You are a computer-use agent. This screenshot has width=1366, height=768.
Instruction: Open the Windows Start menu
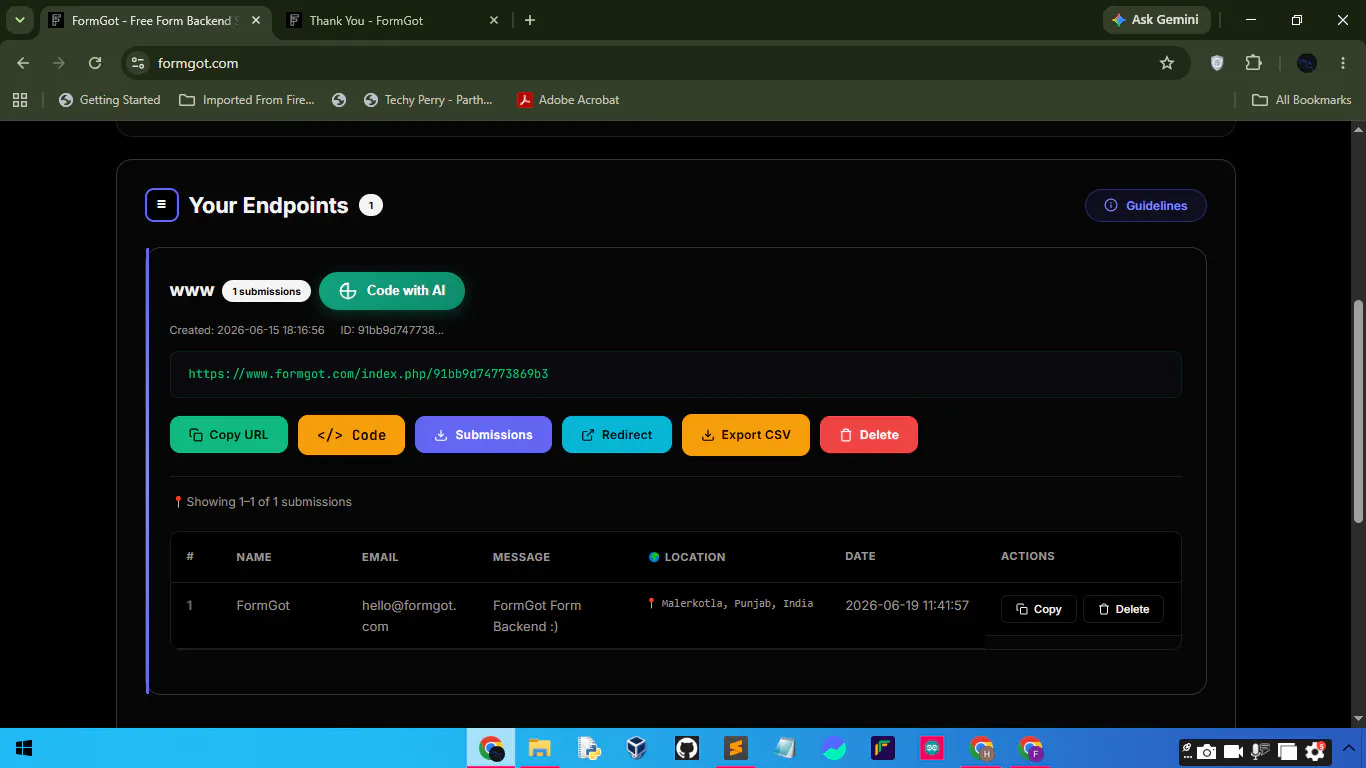(24, 748)
